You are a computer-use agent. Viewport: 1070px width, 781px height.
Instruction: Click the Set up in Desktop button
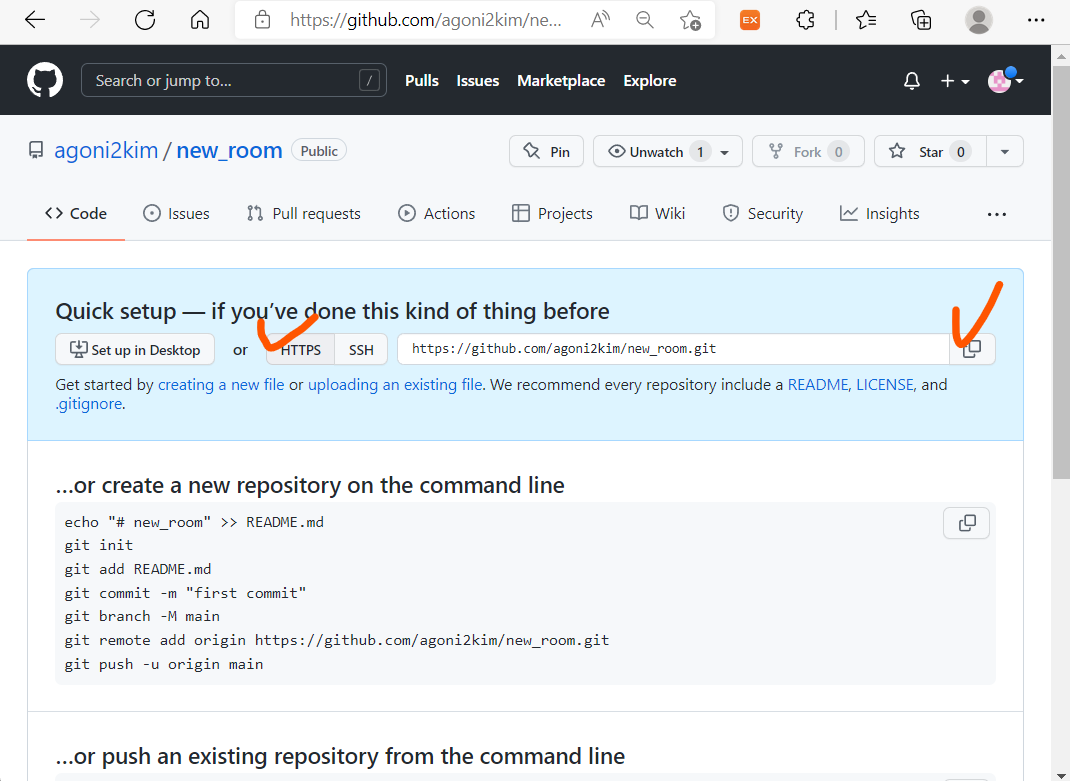click(x=135, y=350)
